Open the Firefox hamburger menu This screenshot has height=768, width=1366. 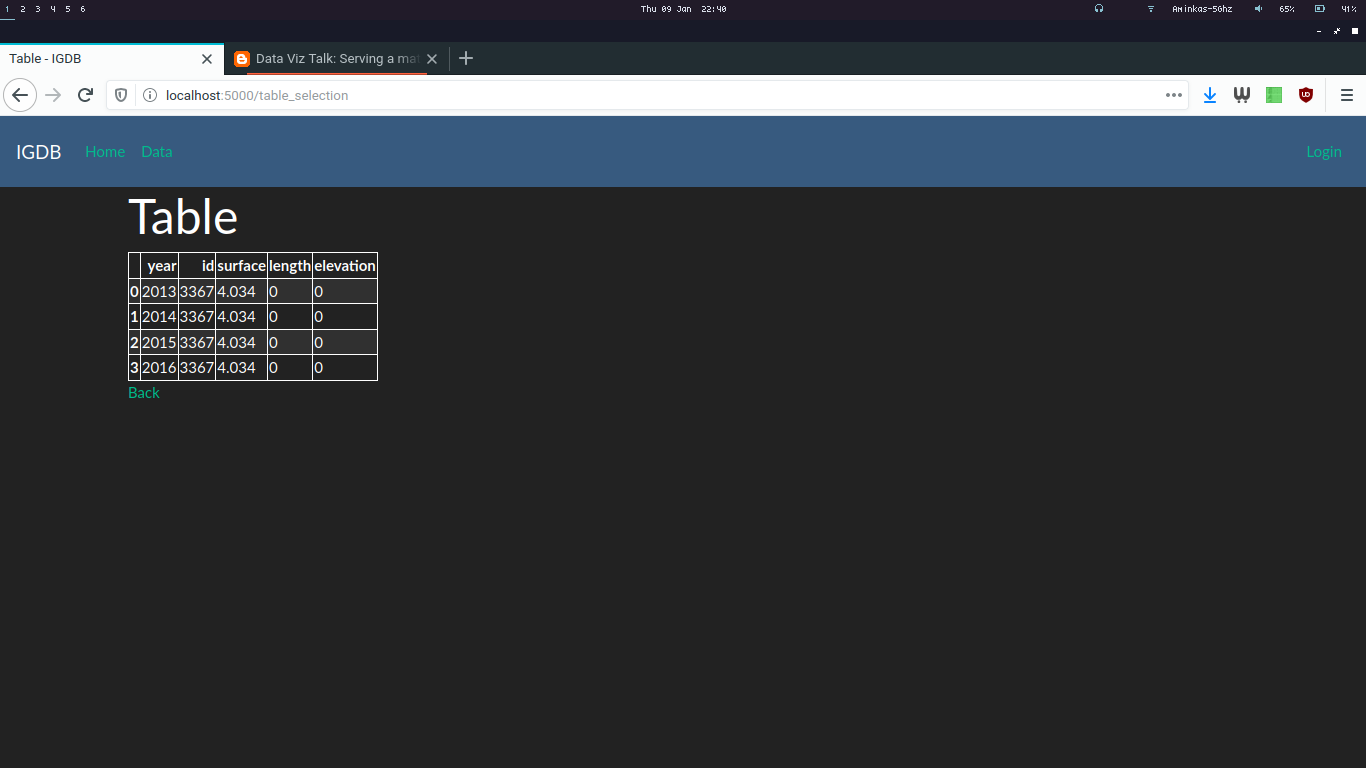(1347, 95)
